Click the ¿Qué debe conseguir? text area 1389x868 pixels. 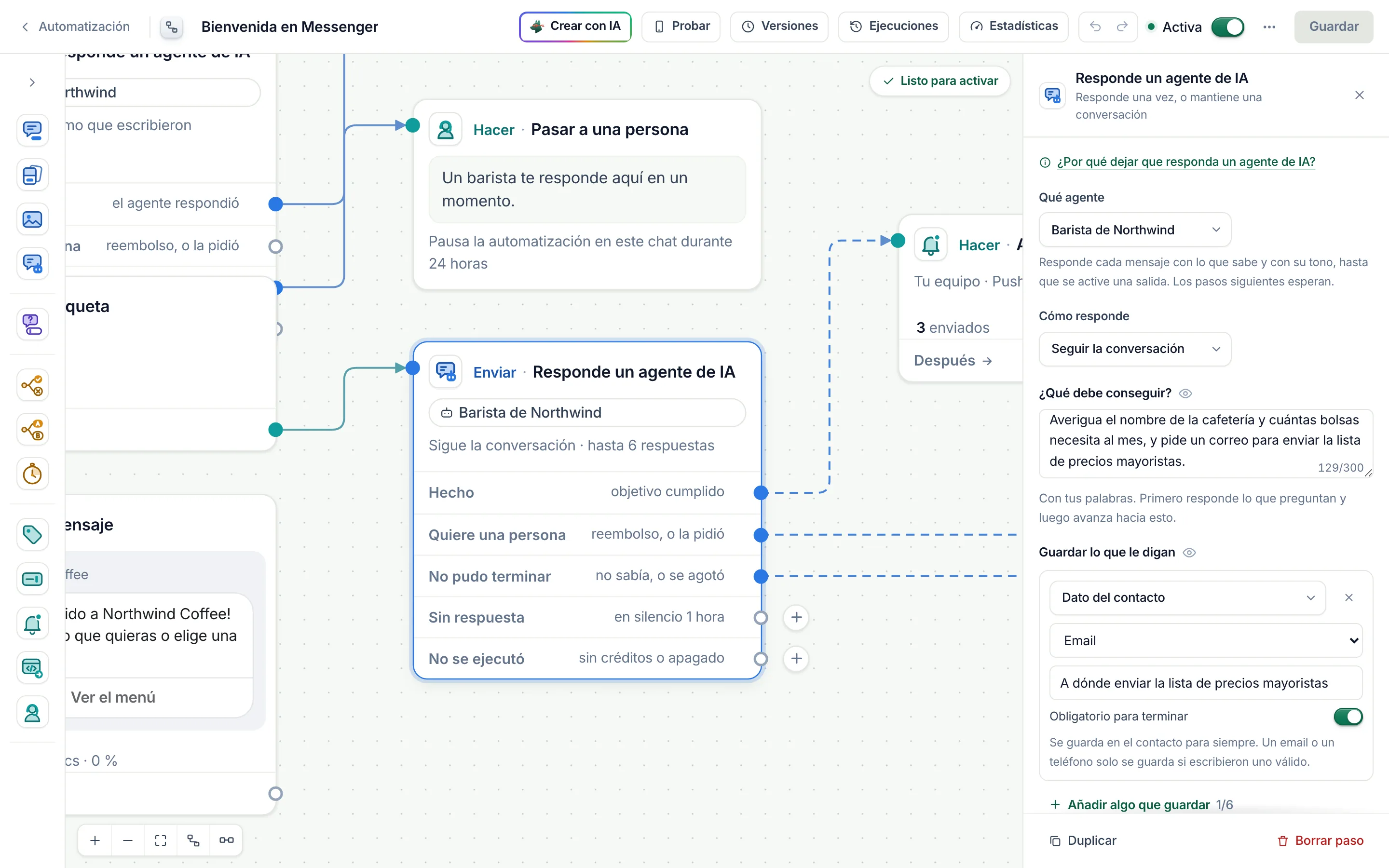point(1205,443)
